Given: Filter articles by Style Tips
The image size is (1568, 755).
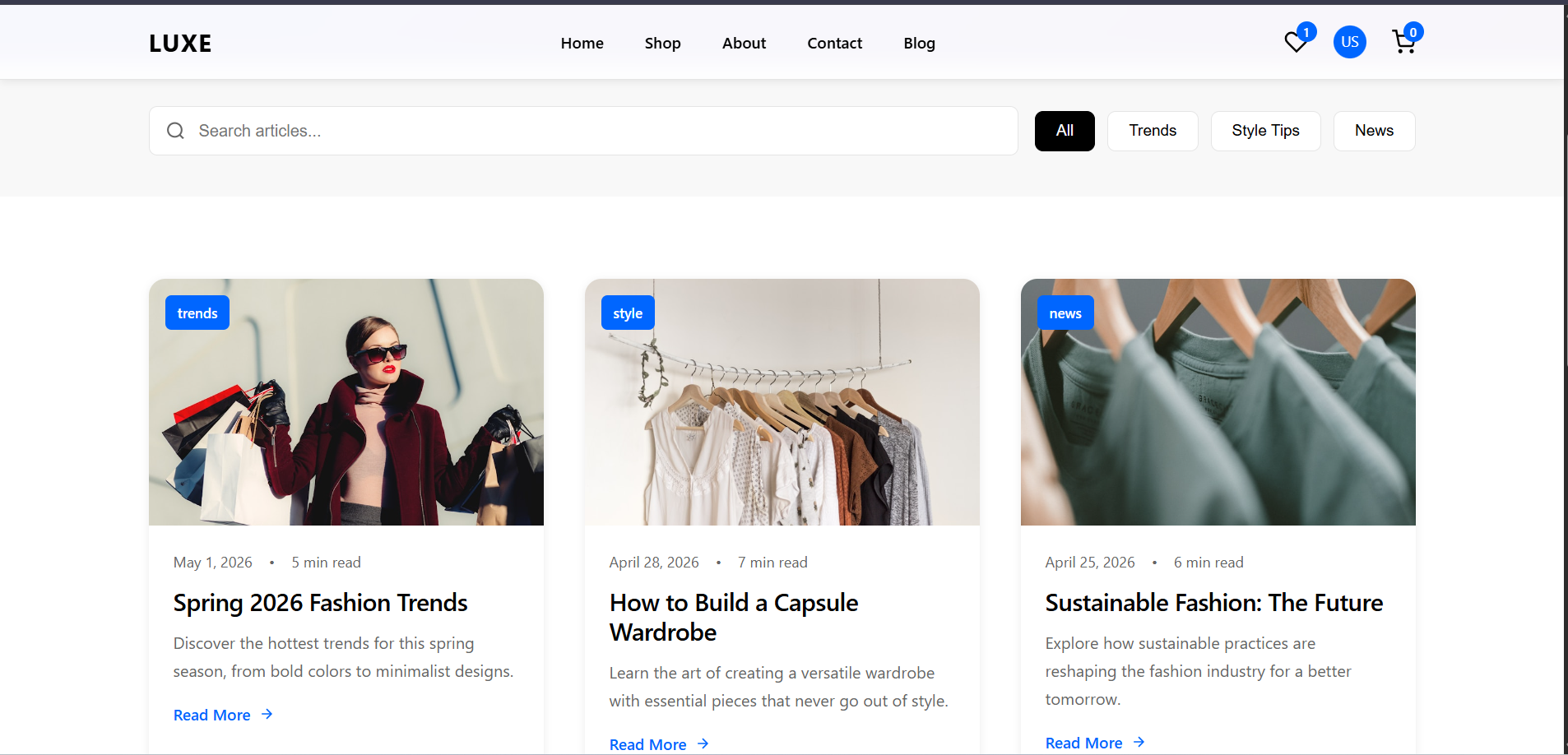Looking at the screenshot, I should click(1265, 131).
